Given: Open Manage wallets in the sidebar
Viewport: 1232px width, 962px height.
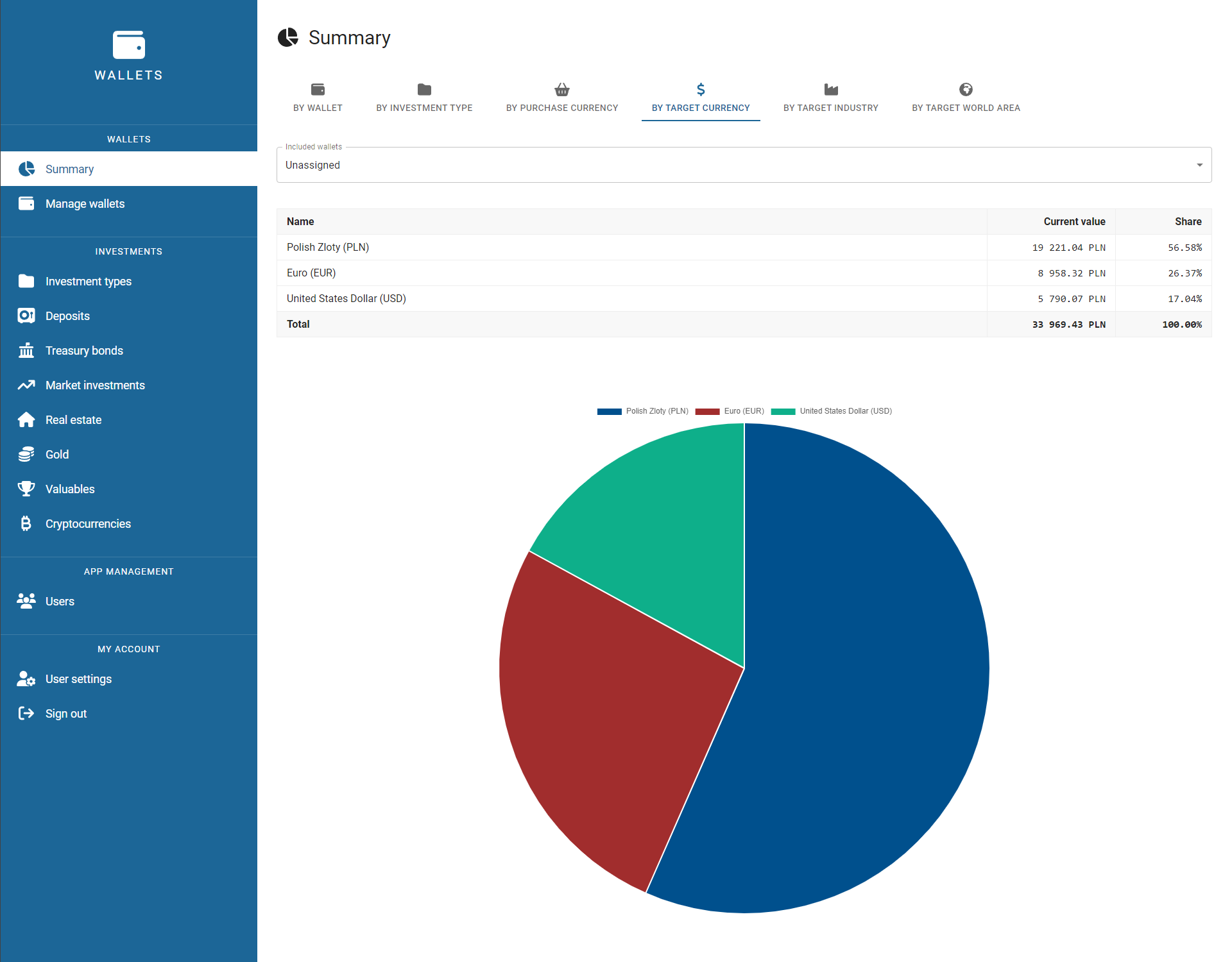Looking at the screenshot, I should (128, 203).
